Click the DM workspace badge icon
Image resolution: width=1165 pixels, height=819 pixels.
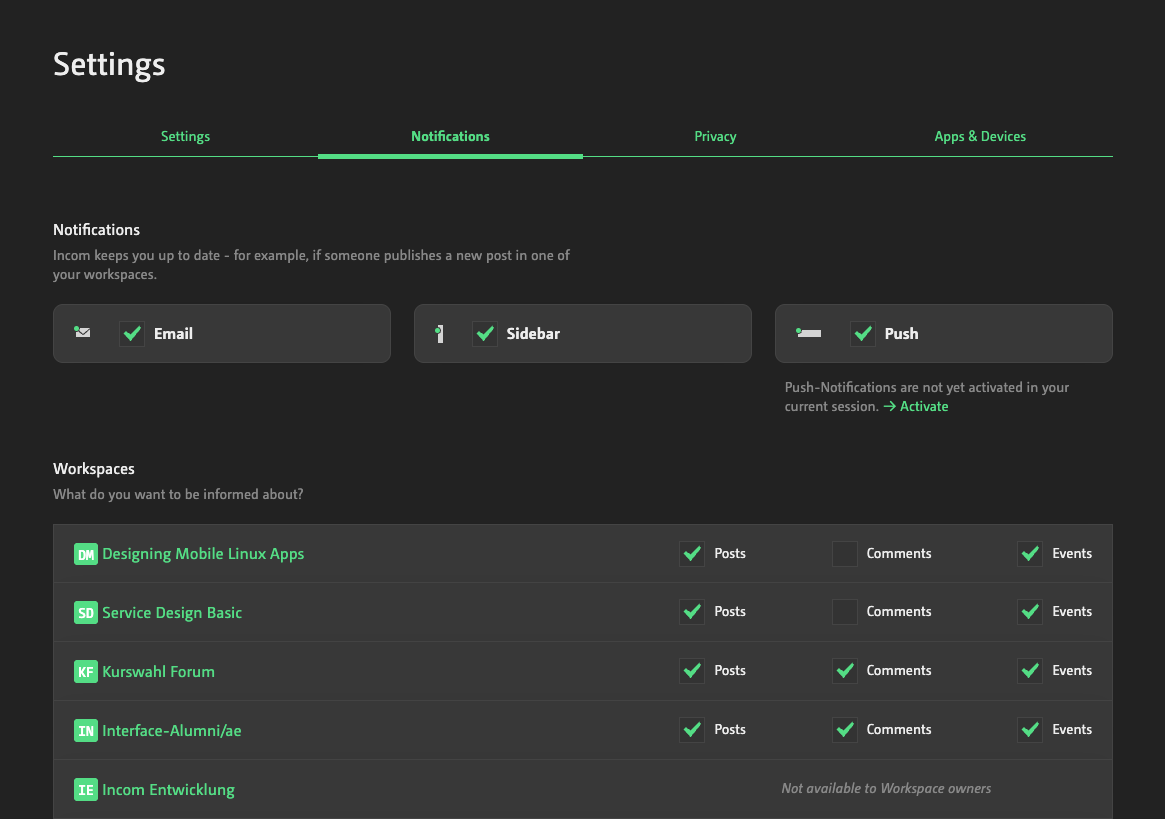pyautogui.click(x=85, y=554)
